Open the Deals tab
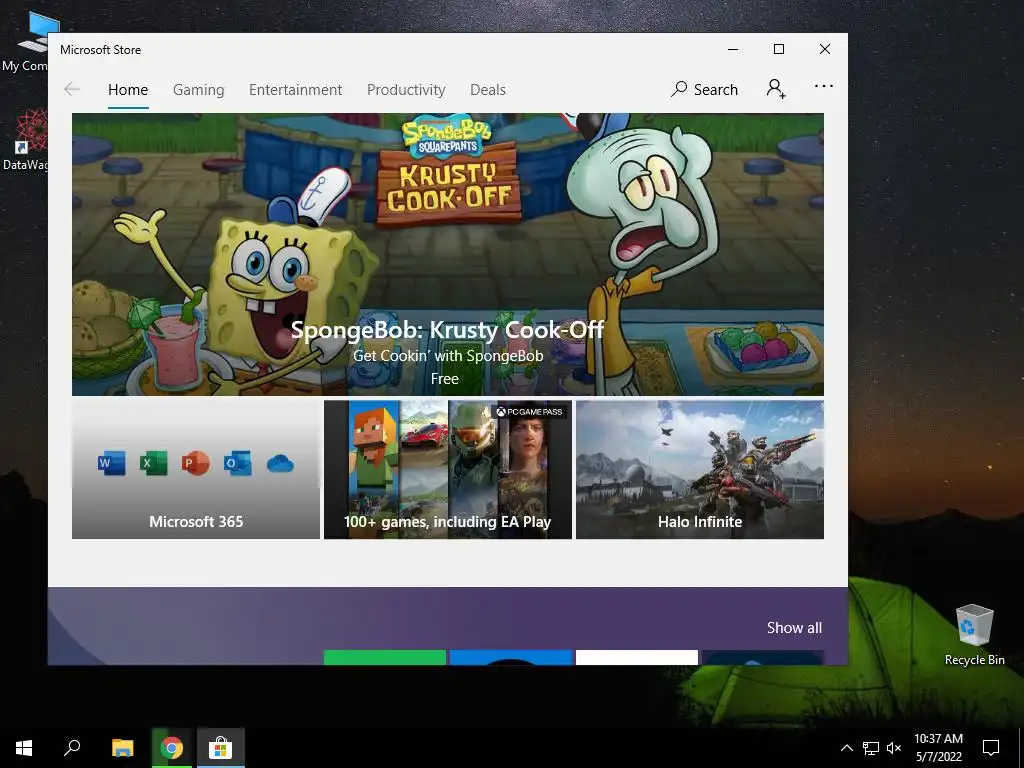The width and height of the screenshot is (1024, 768). click(488, 89)
